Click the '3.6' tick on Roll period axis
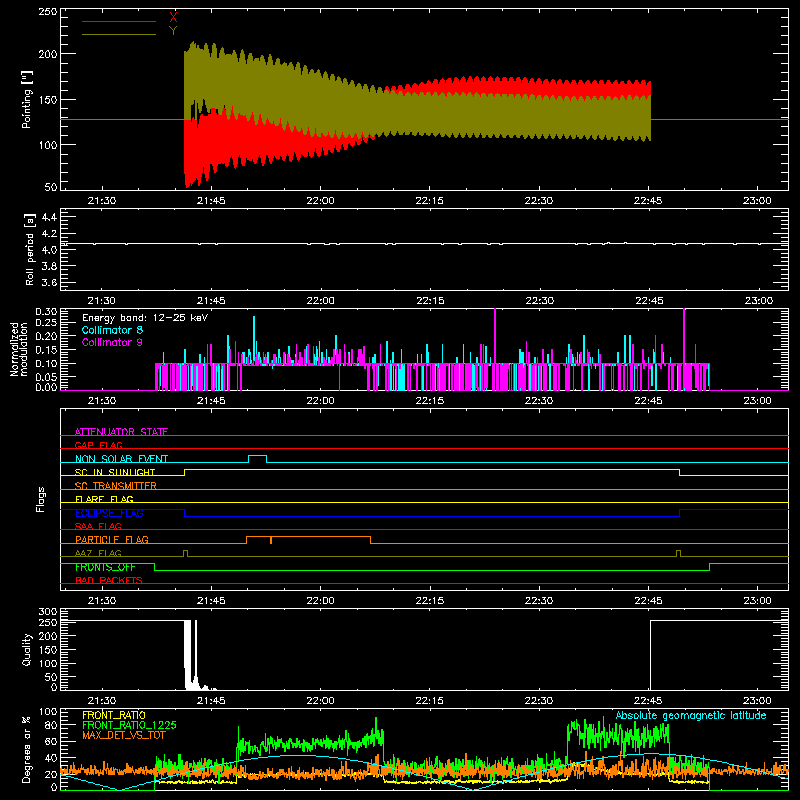This screenshot has width=800, height=800. pos(49,282)
